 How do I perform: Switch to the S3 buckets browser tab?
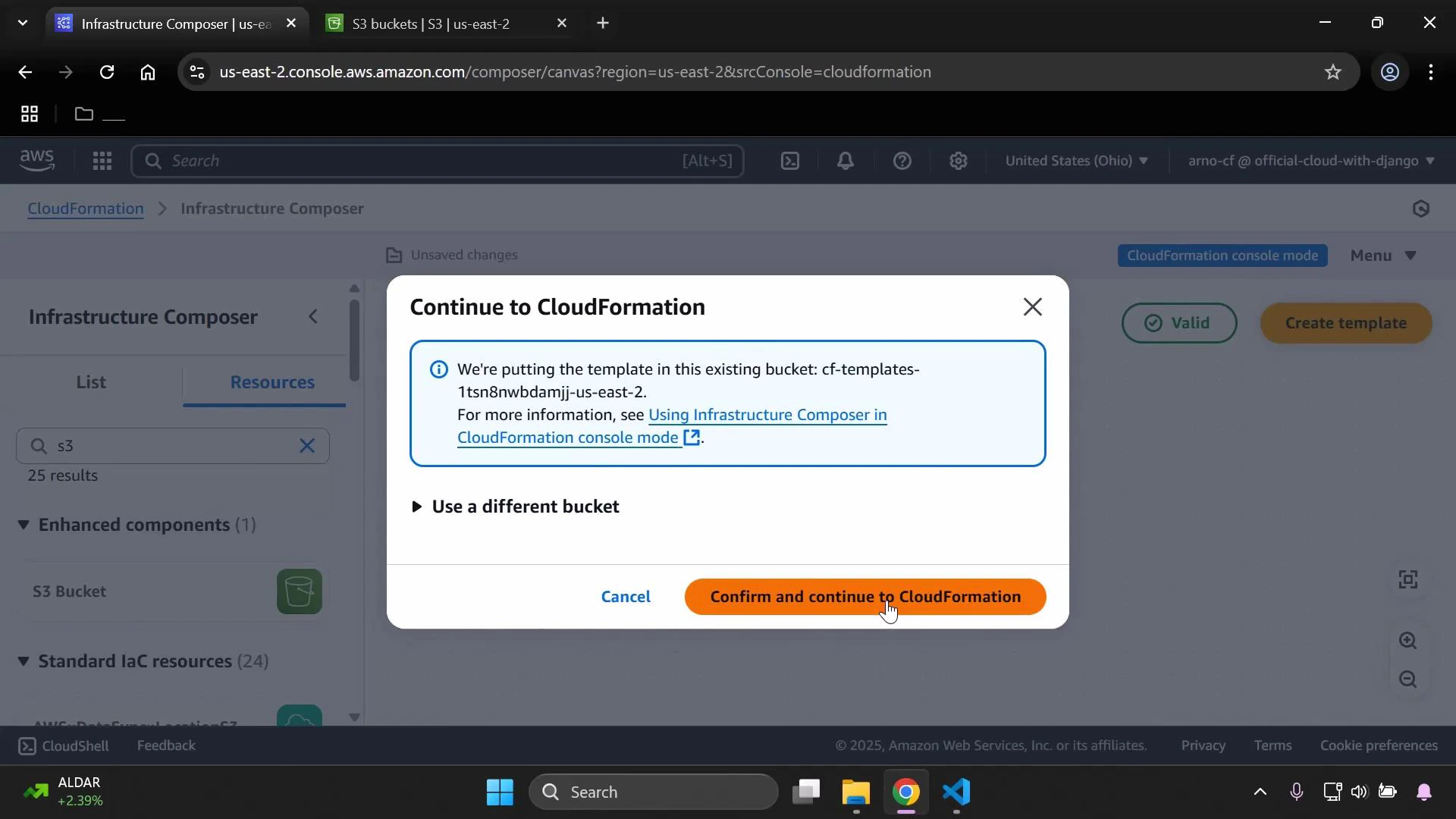coord(432,24)
